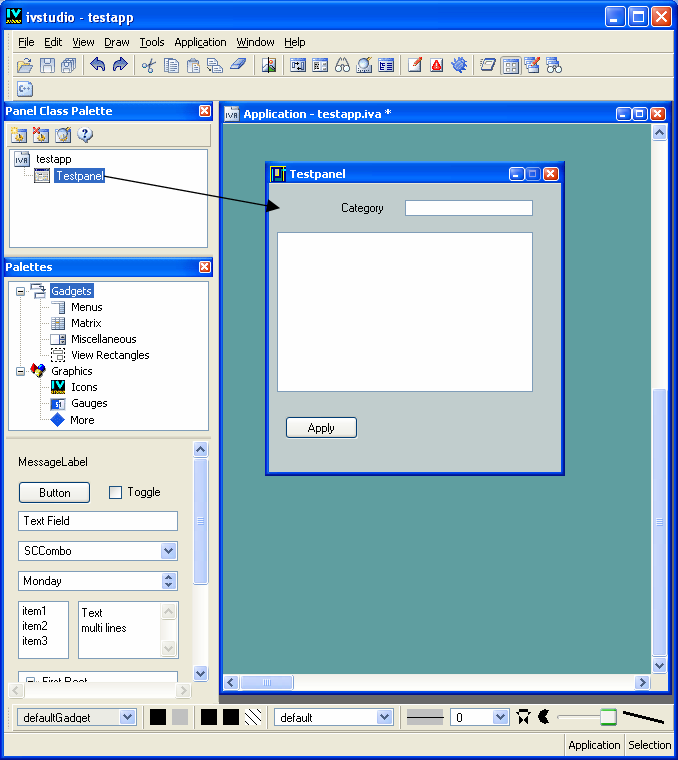
Task: Open the Application menu
Action: click(200, 42)
